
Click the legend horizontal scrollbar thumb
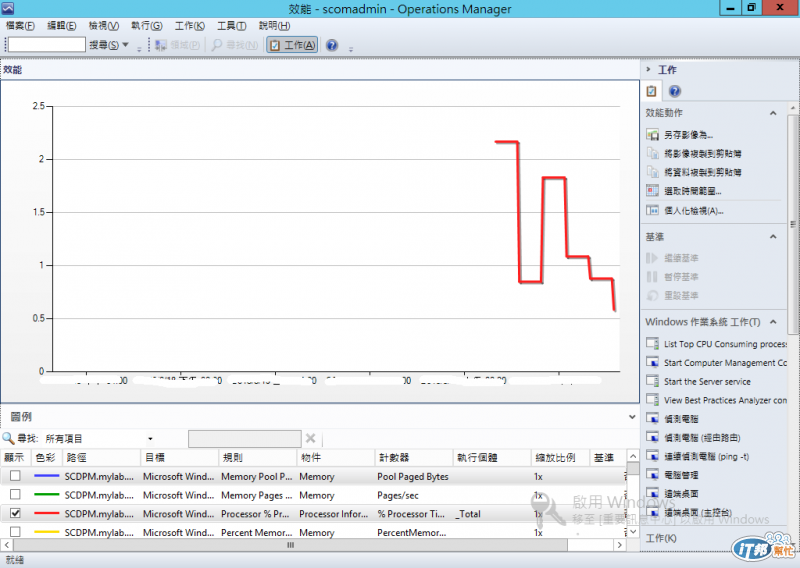(x=290, y=545)
